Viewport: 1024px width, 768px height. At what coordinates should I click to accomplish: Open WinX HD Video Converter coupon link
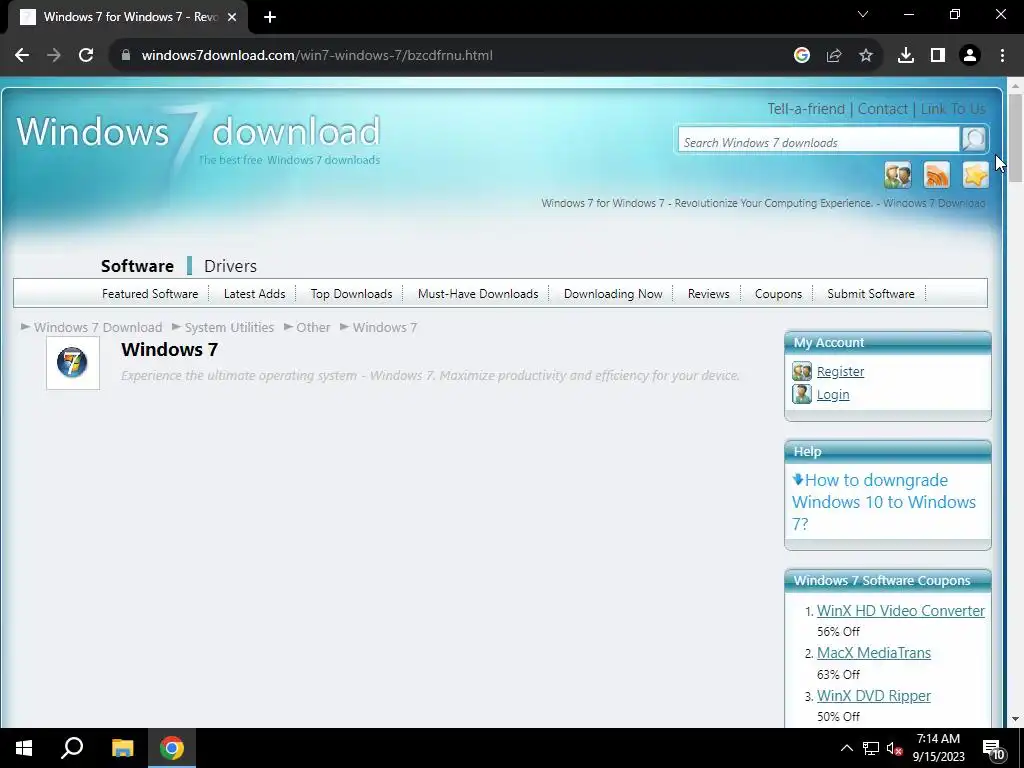click(901, 611)
